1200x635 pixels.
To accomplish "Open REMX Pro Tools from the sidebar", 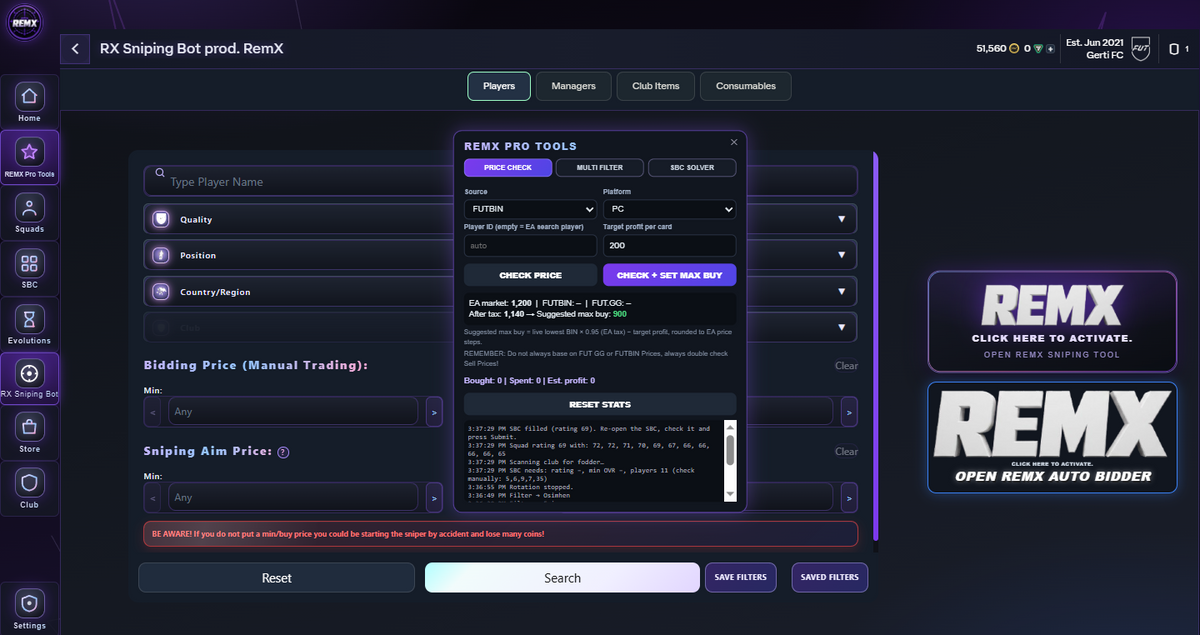I will click(29, 158).
